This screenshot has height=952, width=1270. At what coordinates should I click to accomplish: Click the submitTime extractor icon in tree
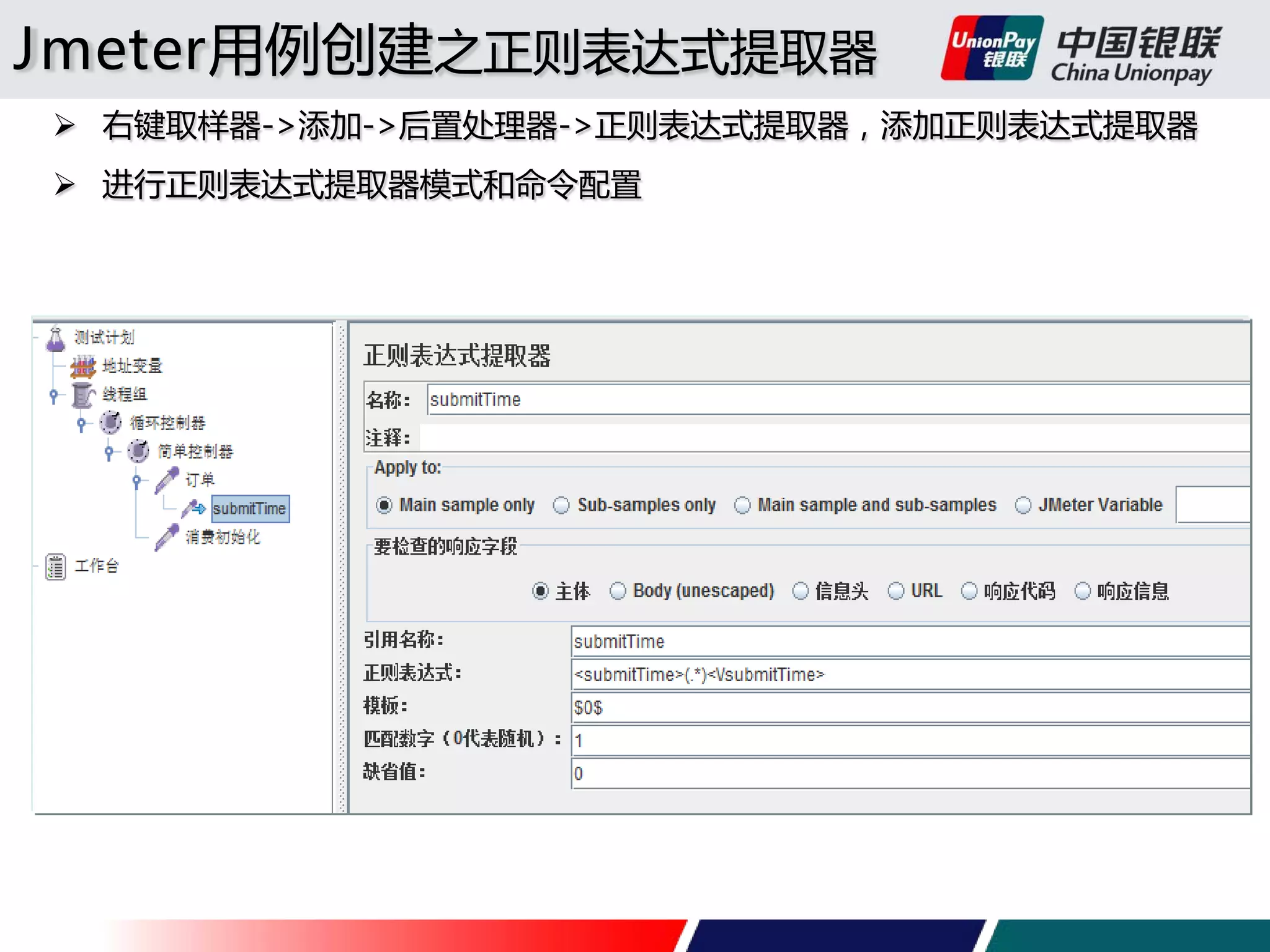click(x=193, y=509)
